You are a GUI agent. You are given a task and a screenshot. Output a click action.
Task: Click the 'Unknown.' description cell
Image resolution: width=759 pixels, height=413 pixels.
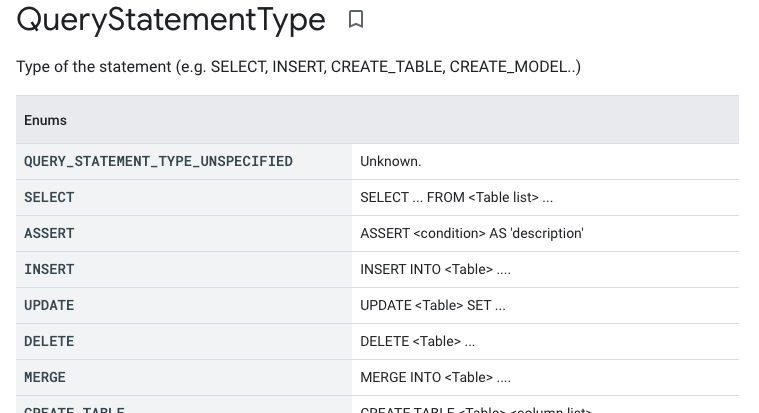391,161
